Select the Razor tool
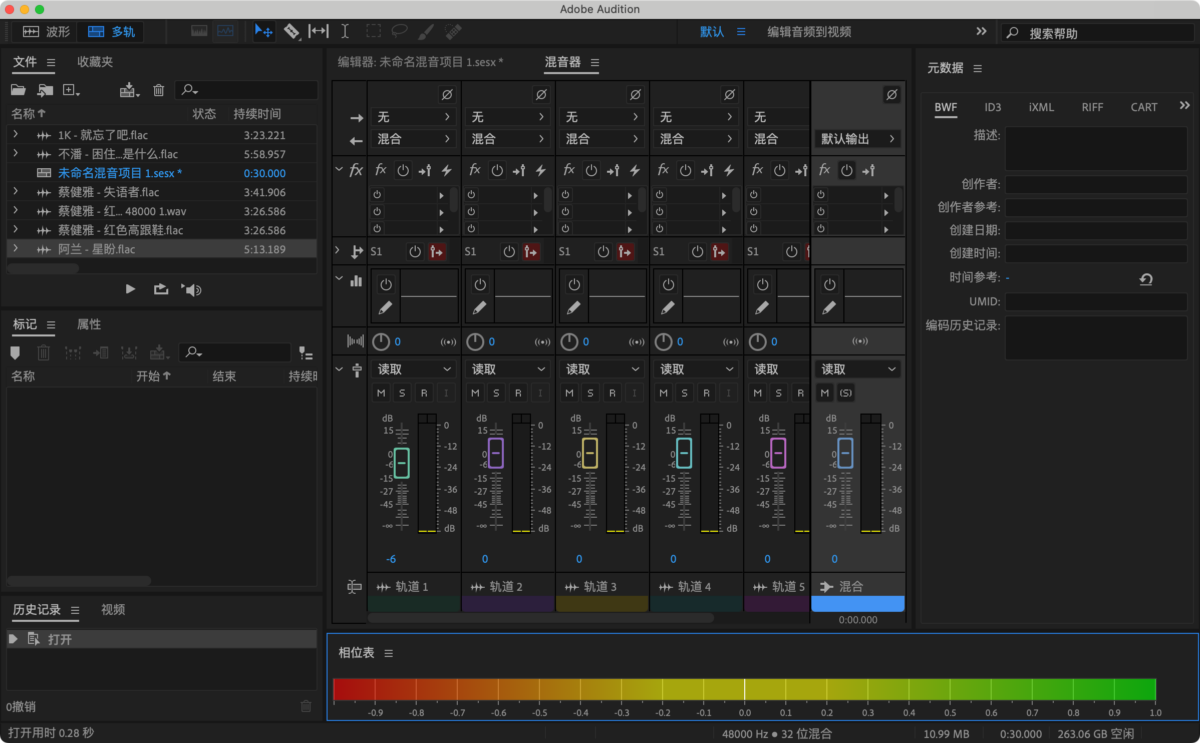 pos(291,31)
